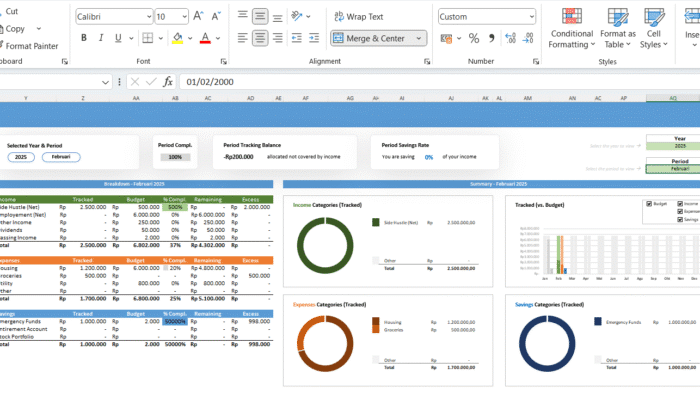Open Format as Table menu
The height and width of the screenshot is (400, 700).
pyautogui.click(x=618, y=28)
